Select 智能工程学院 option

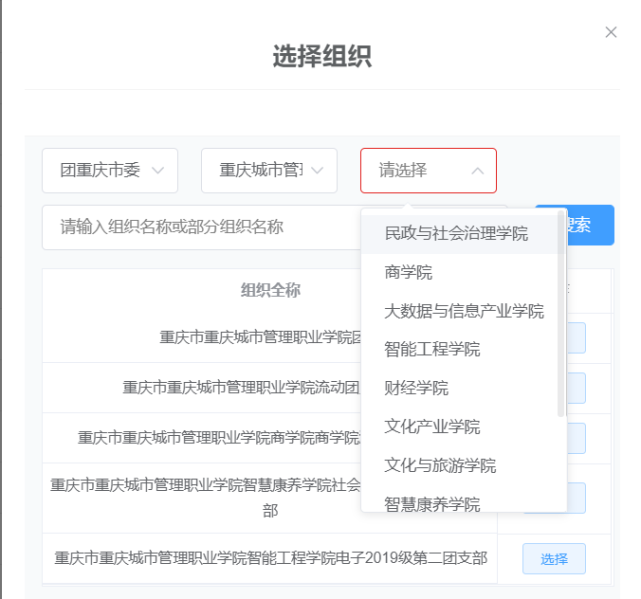[459, 350]
